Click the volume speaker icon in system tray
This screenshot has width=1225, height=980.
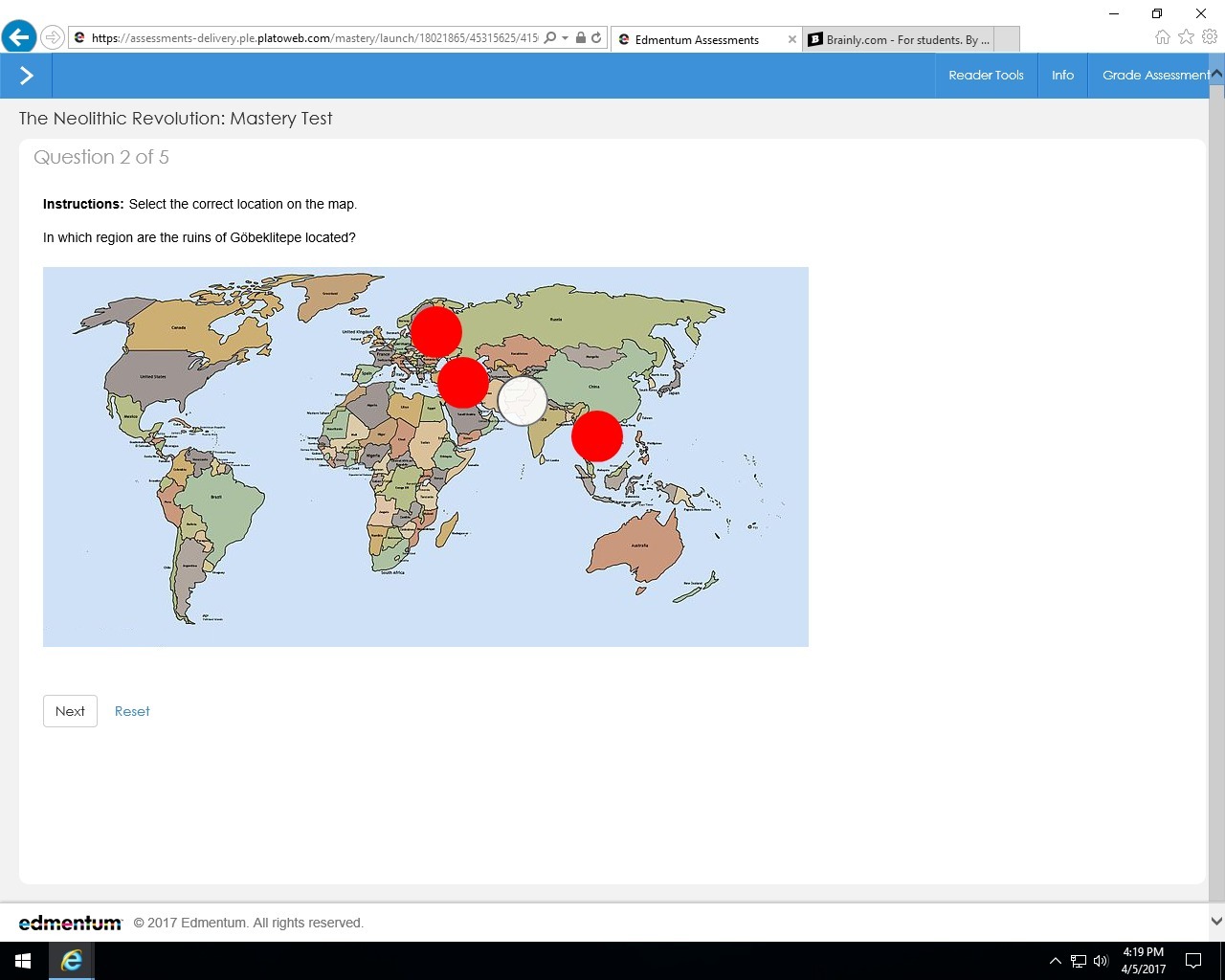tap(1101, 961)
